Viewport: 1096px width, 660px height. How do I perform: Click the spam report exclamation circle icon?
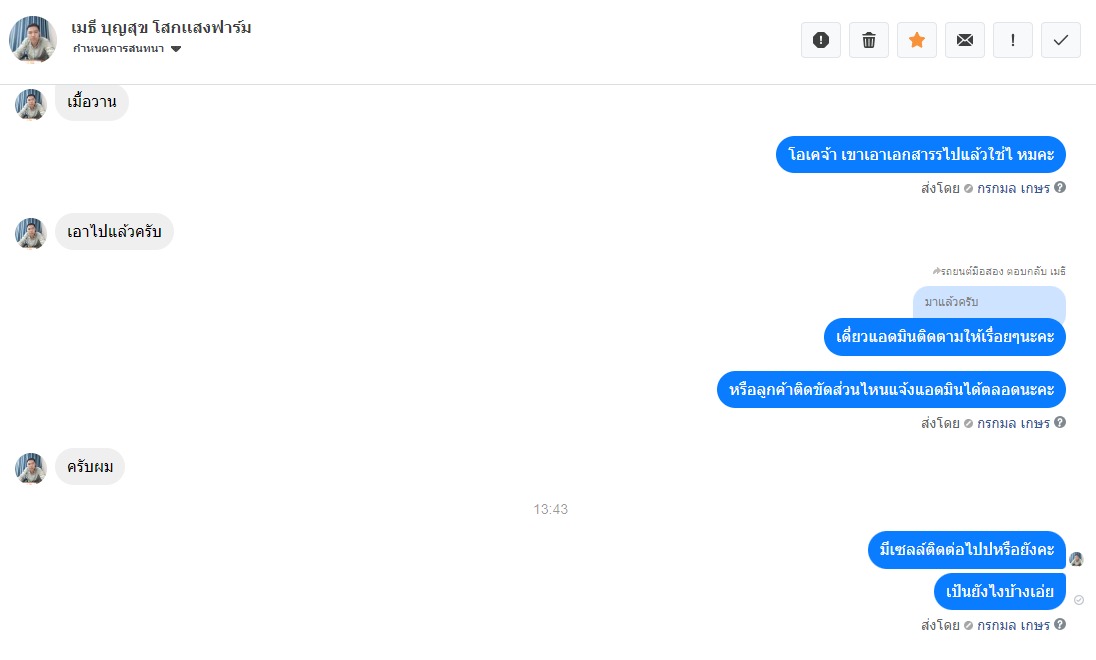821,40
